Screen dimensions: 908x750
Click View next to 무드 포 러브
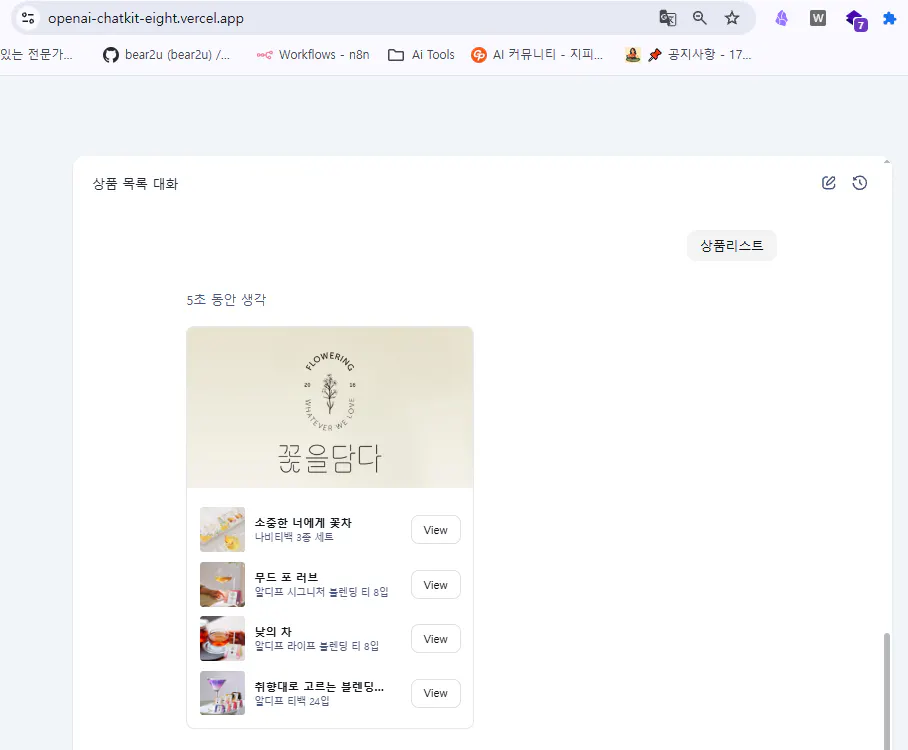[x=435, y=584]
